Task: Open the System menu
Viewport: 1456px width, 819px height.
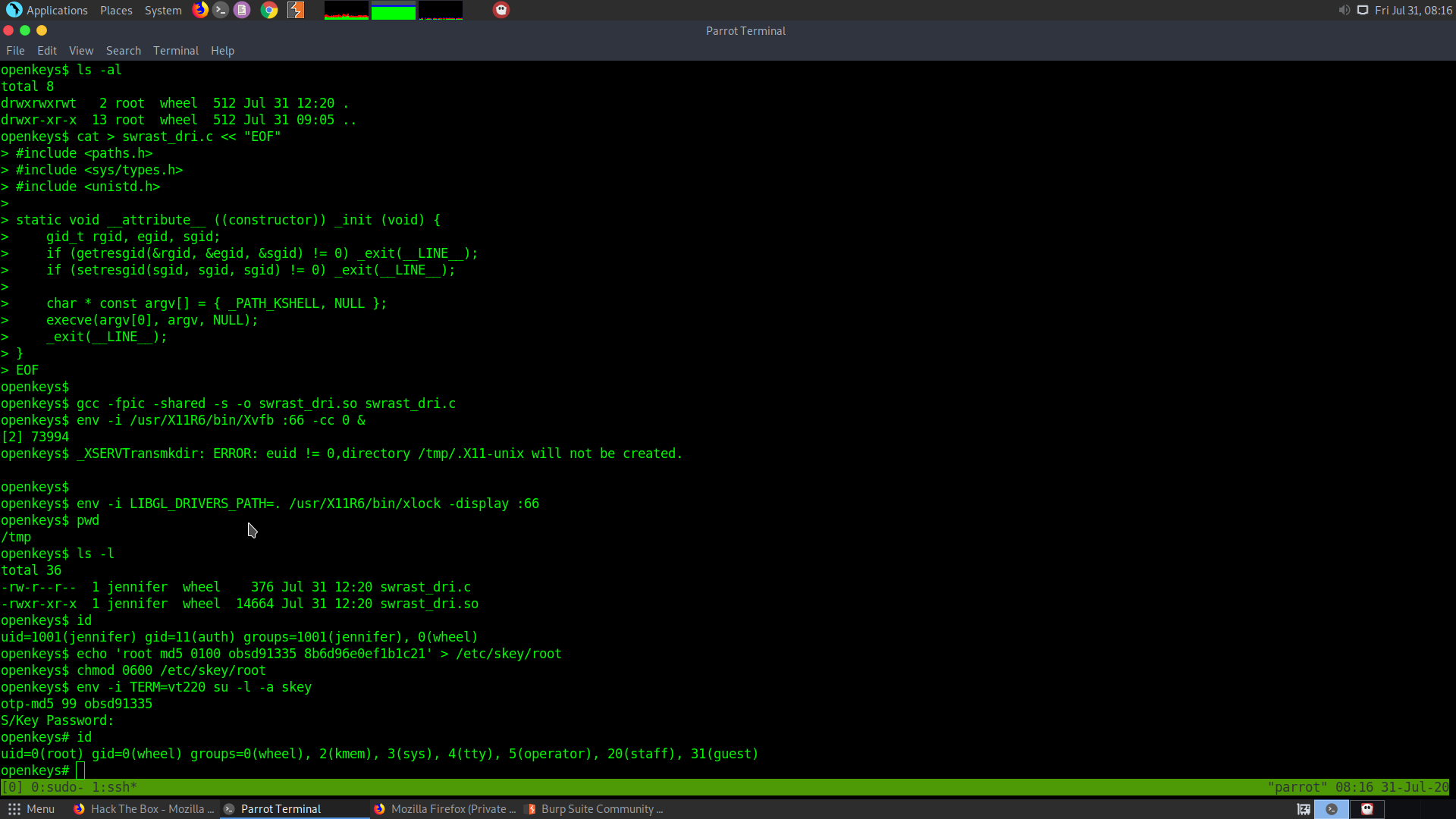Action: click(x=163, y=10)
